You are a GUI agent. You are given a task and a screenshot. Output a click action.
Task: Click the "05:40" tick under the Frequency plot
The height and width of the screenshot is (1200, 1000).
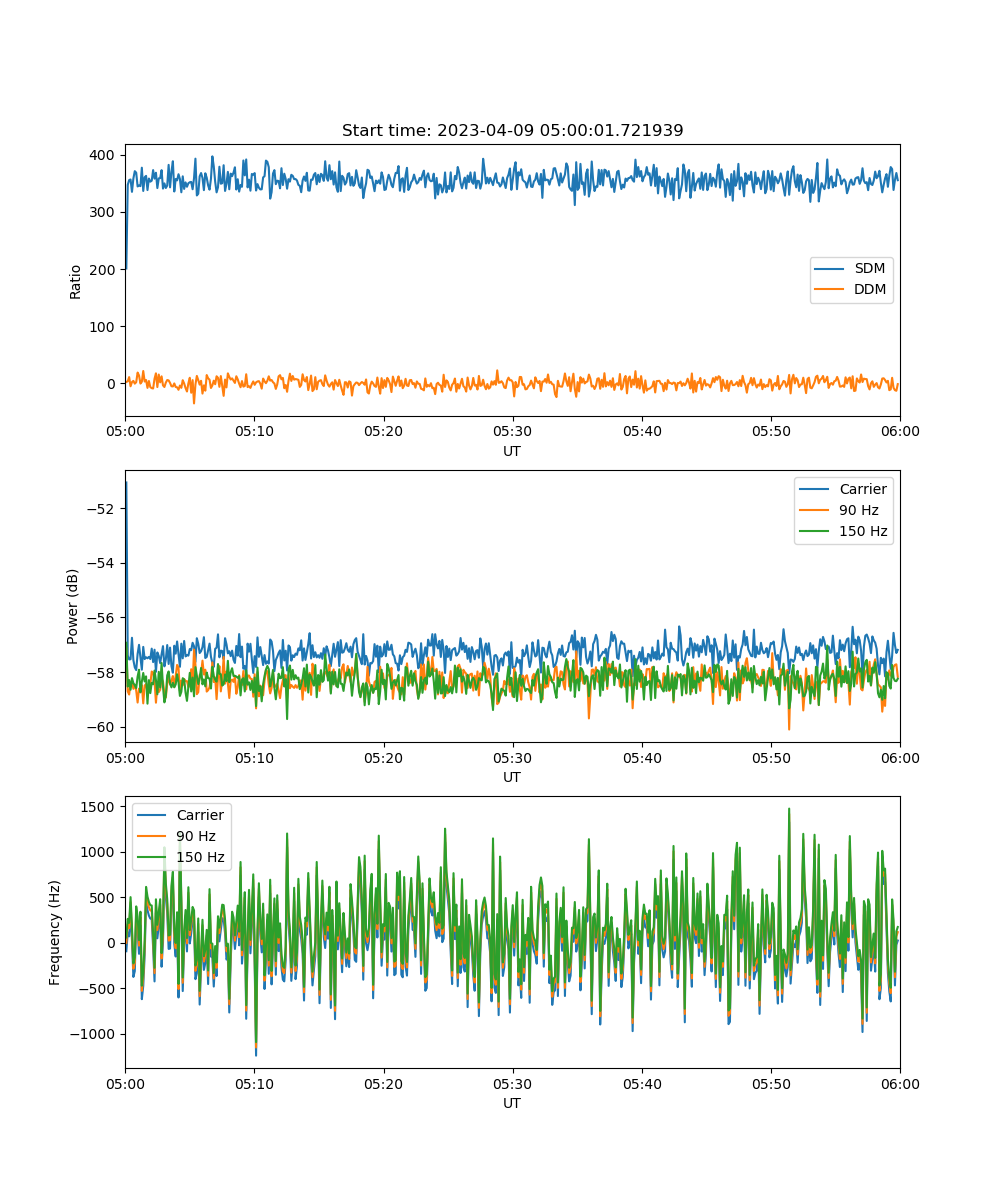coord(642,1084)
